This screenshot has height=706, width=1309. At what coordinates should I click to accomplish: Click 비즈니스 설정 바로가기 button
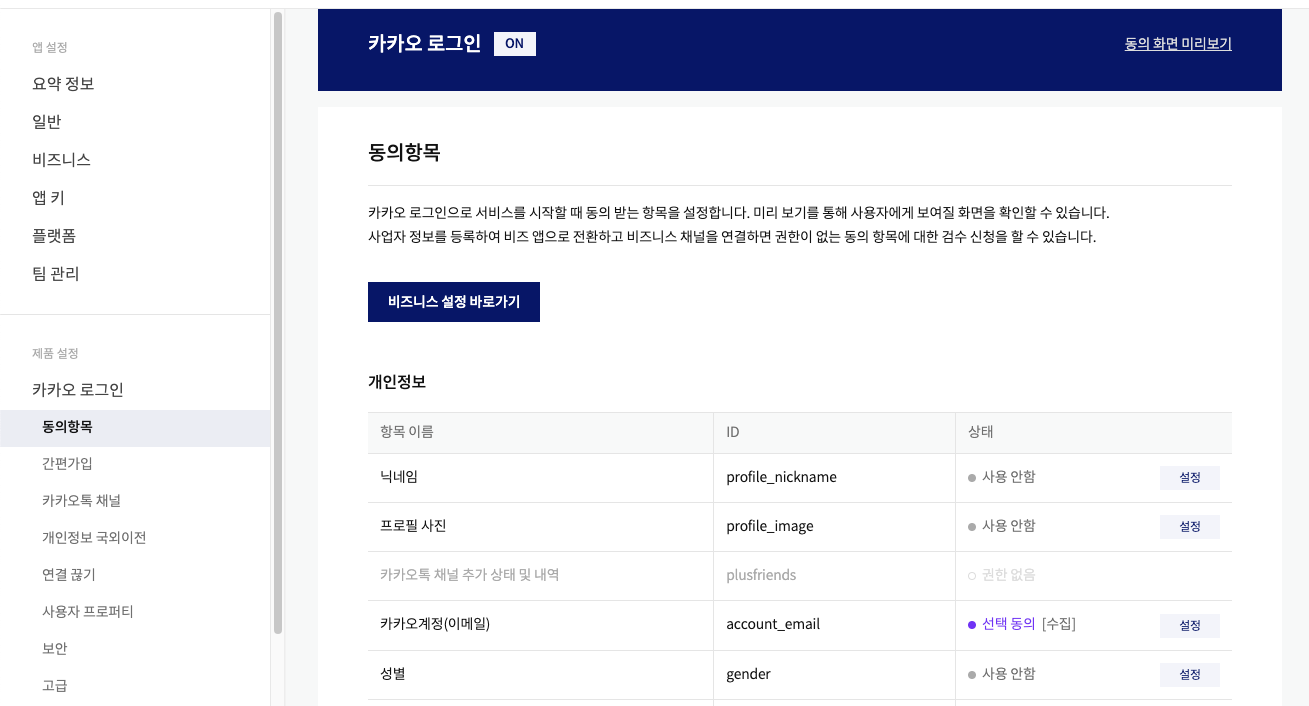(454, 302)
